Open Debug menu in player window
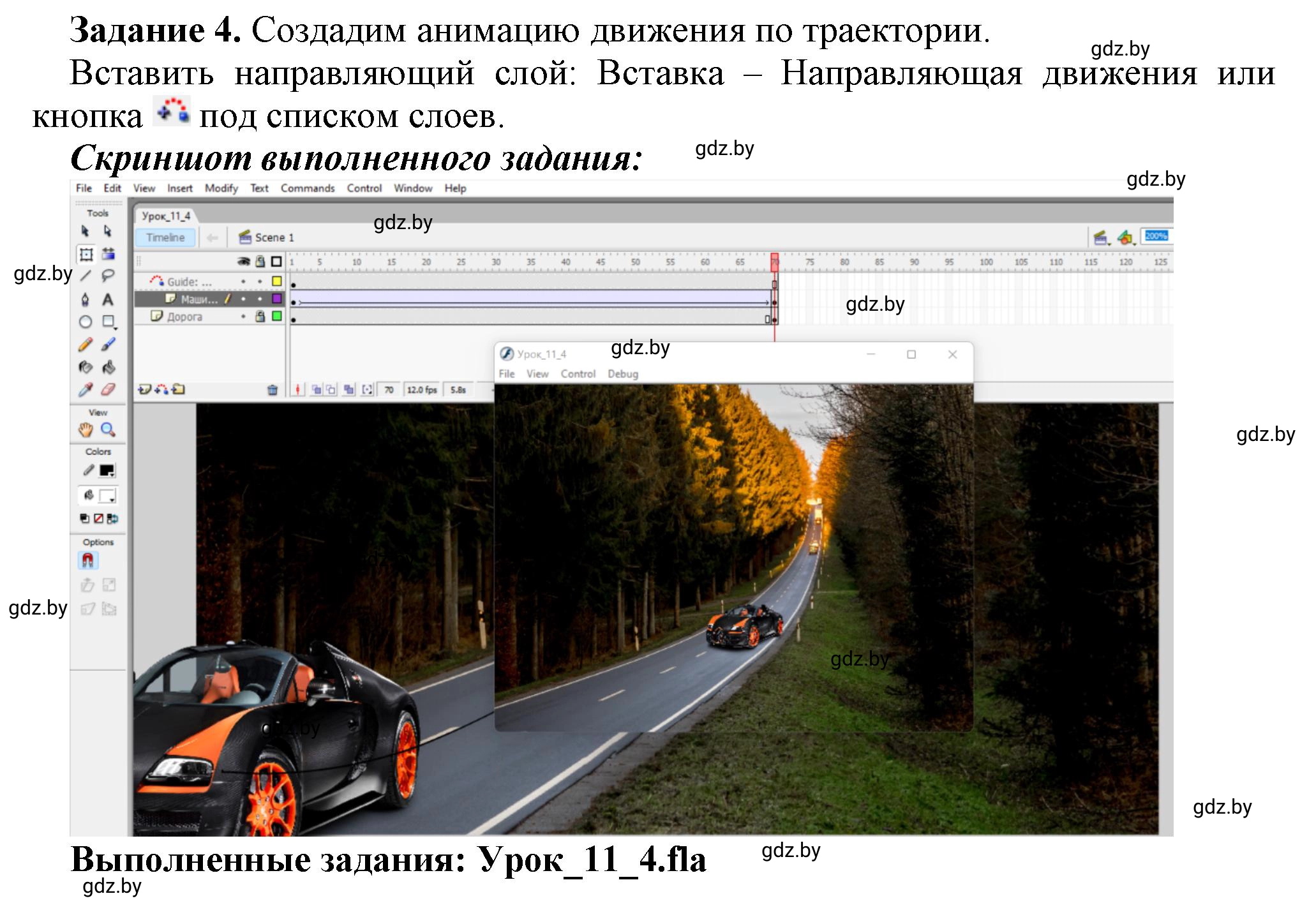The image size is (1316, 910). (x=623, y=374)
